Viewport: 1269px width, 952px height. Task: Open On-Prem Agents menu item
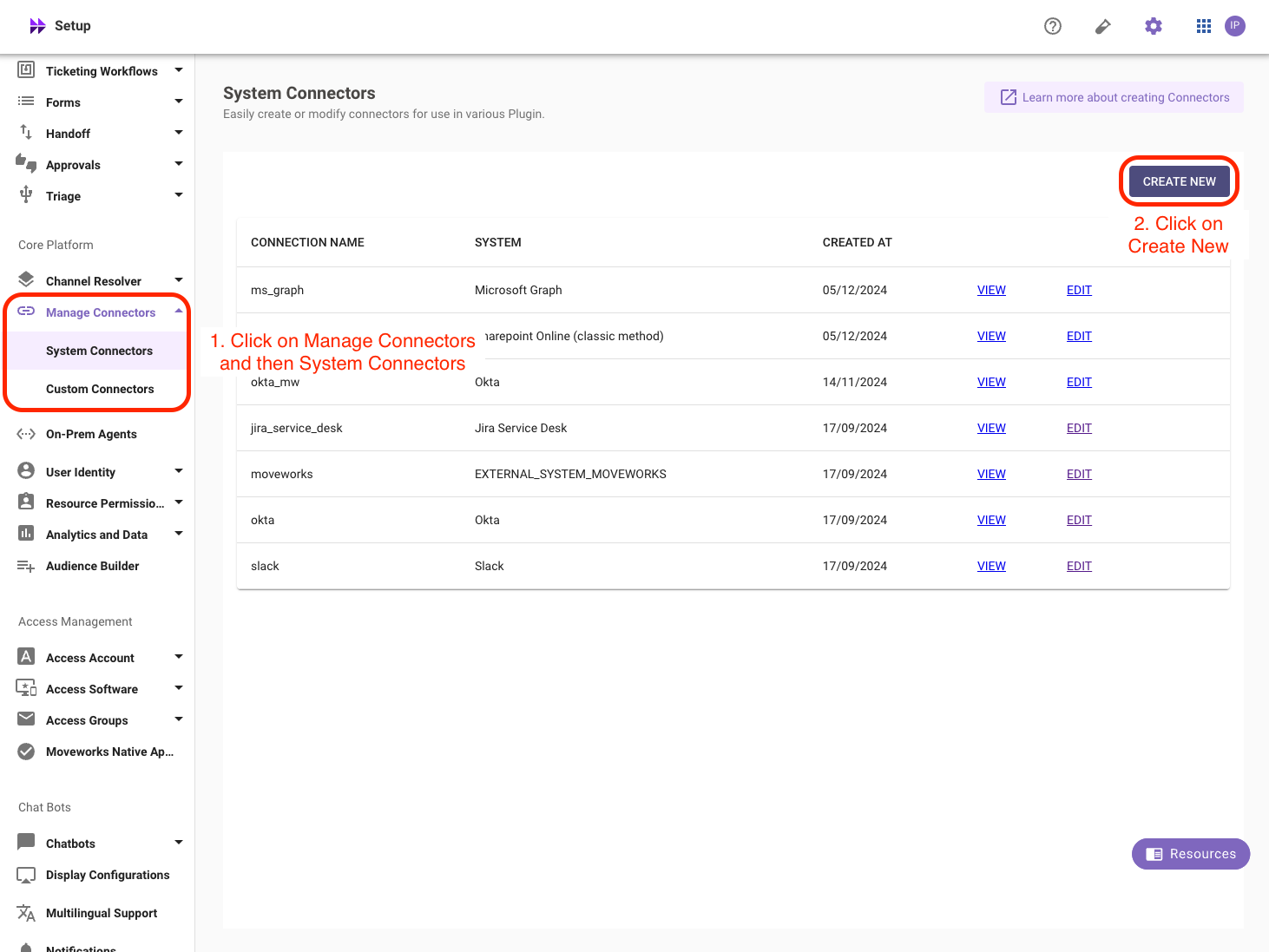91,434
